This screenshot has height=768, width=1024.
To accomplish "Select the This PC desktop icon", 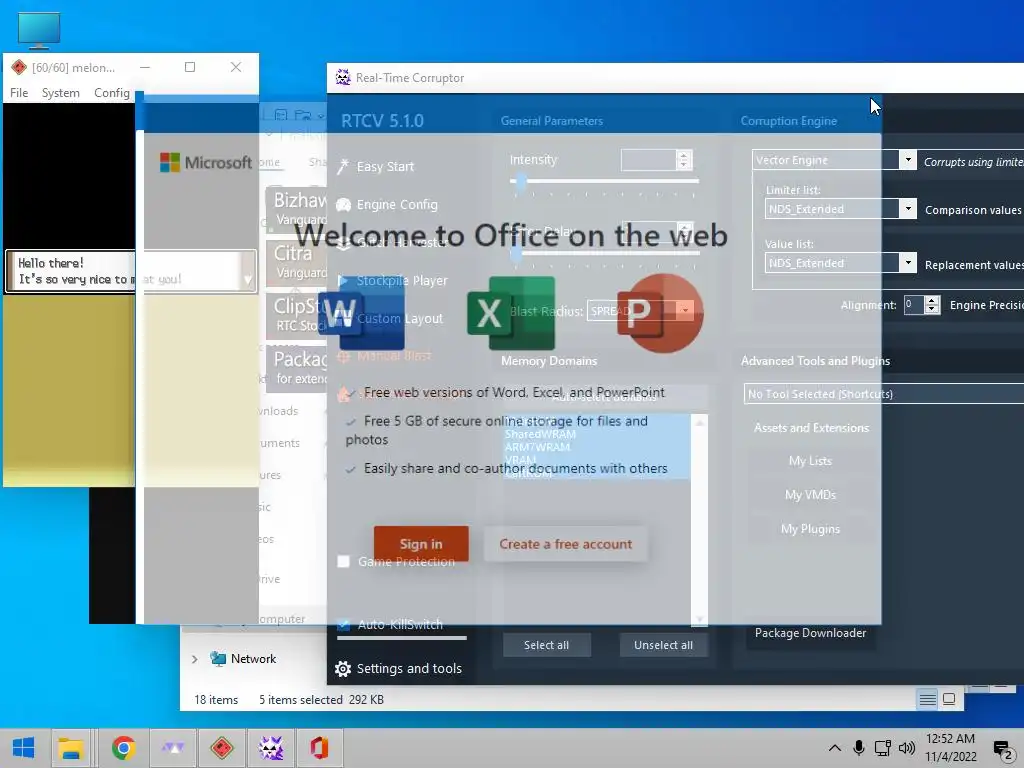I will tap(39, 30).
